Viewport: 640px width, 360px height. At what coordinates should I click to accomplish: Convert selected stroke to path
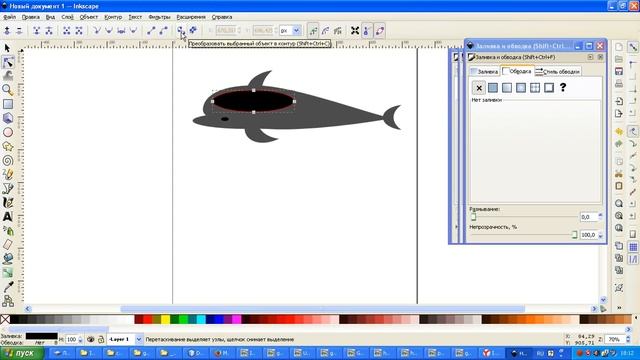193,31
